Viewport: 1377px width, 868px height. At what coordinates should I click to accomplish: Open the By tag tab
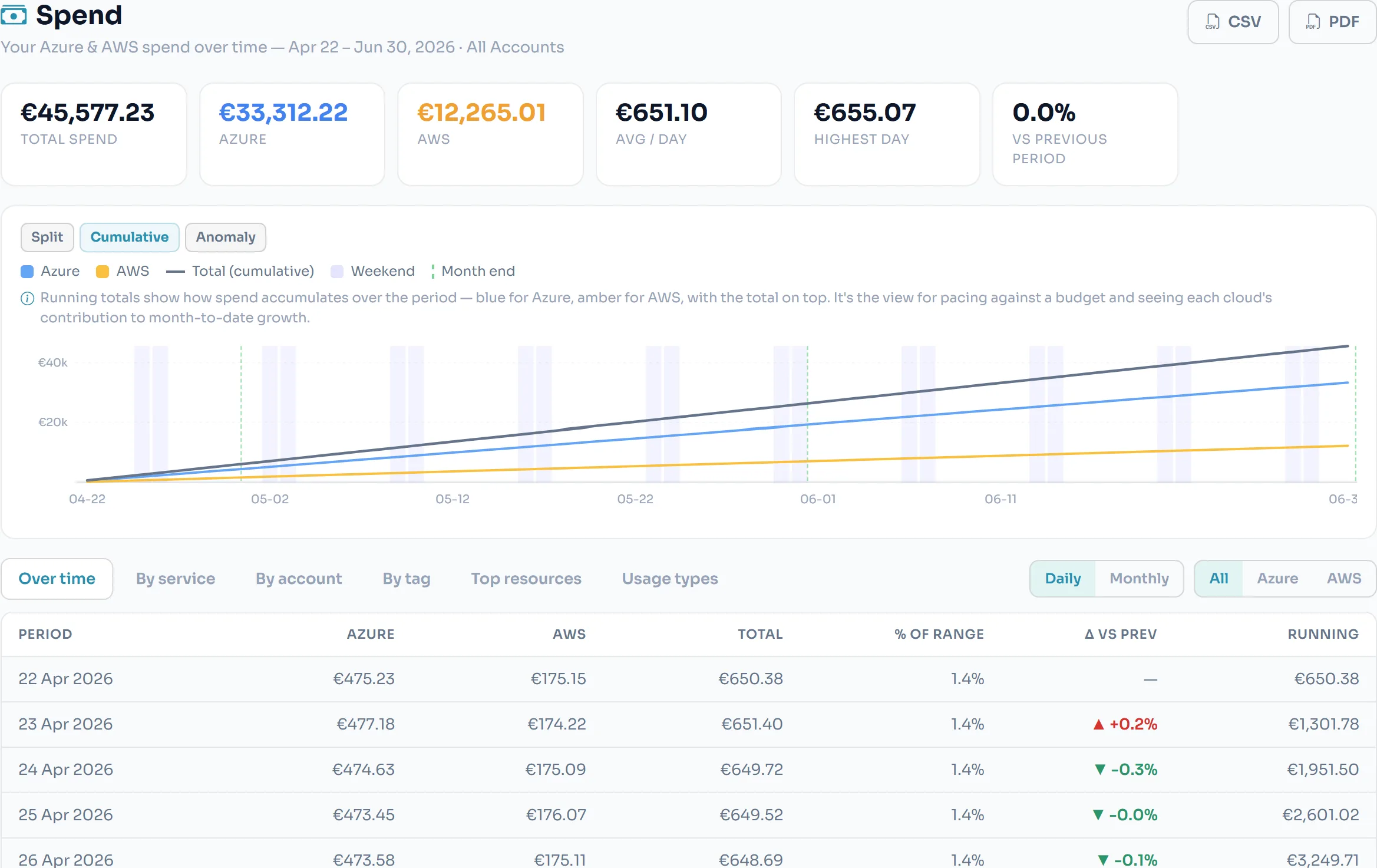tap(407, 579)
